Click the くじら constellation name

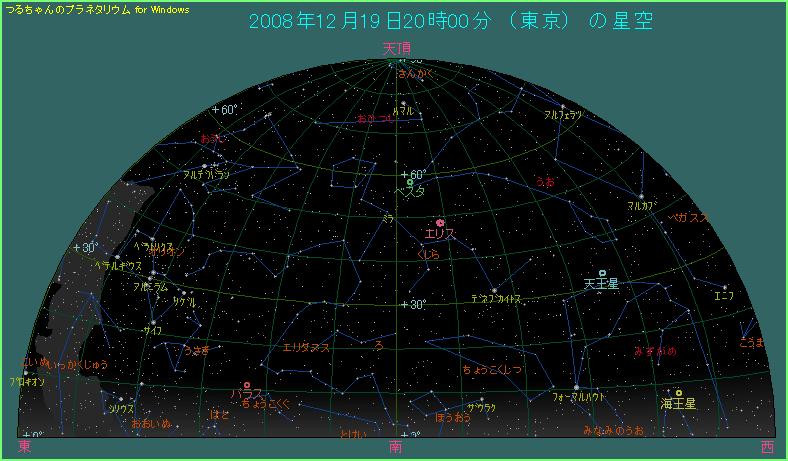[428, 255]
